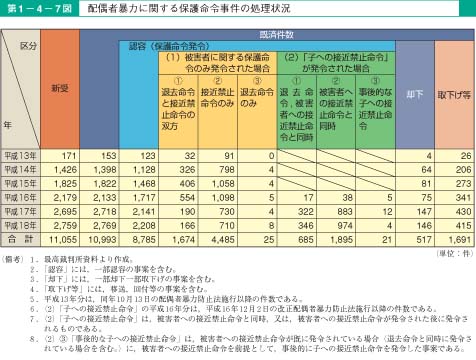Select row label 平成17年

(20, 212)
